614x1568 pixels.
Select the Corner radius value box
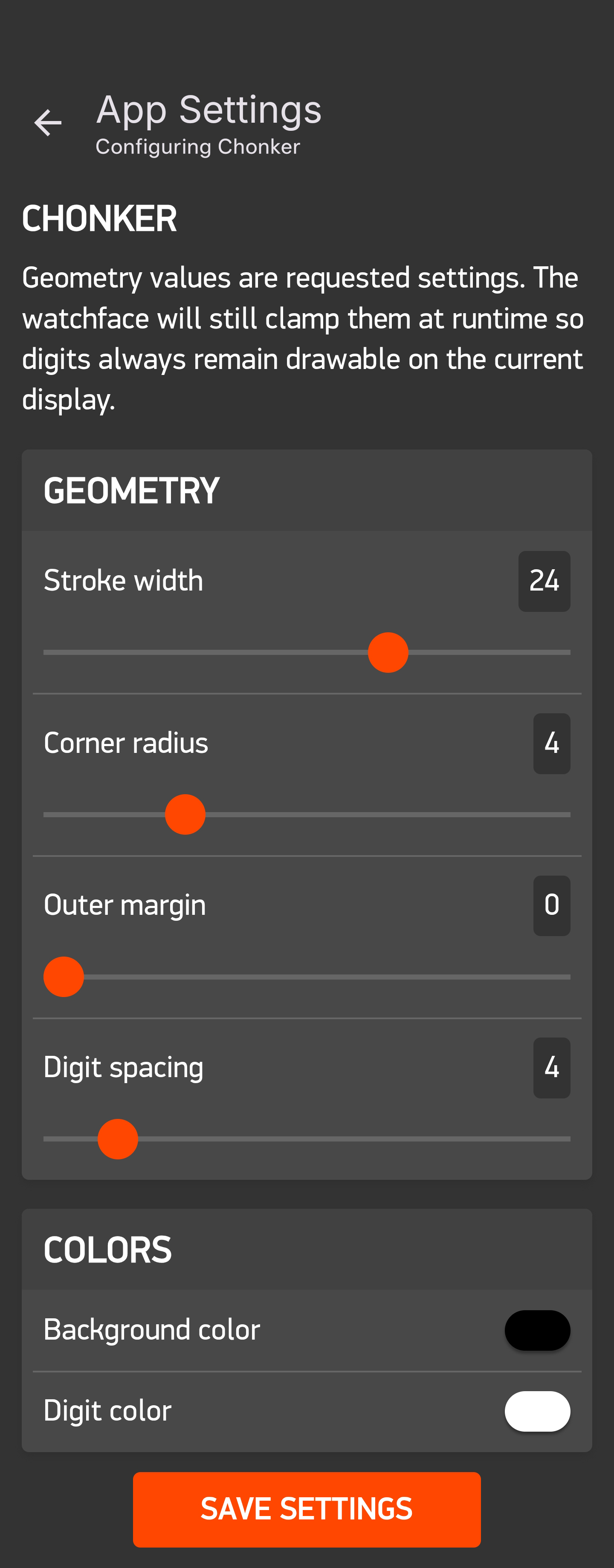(551, 743)
